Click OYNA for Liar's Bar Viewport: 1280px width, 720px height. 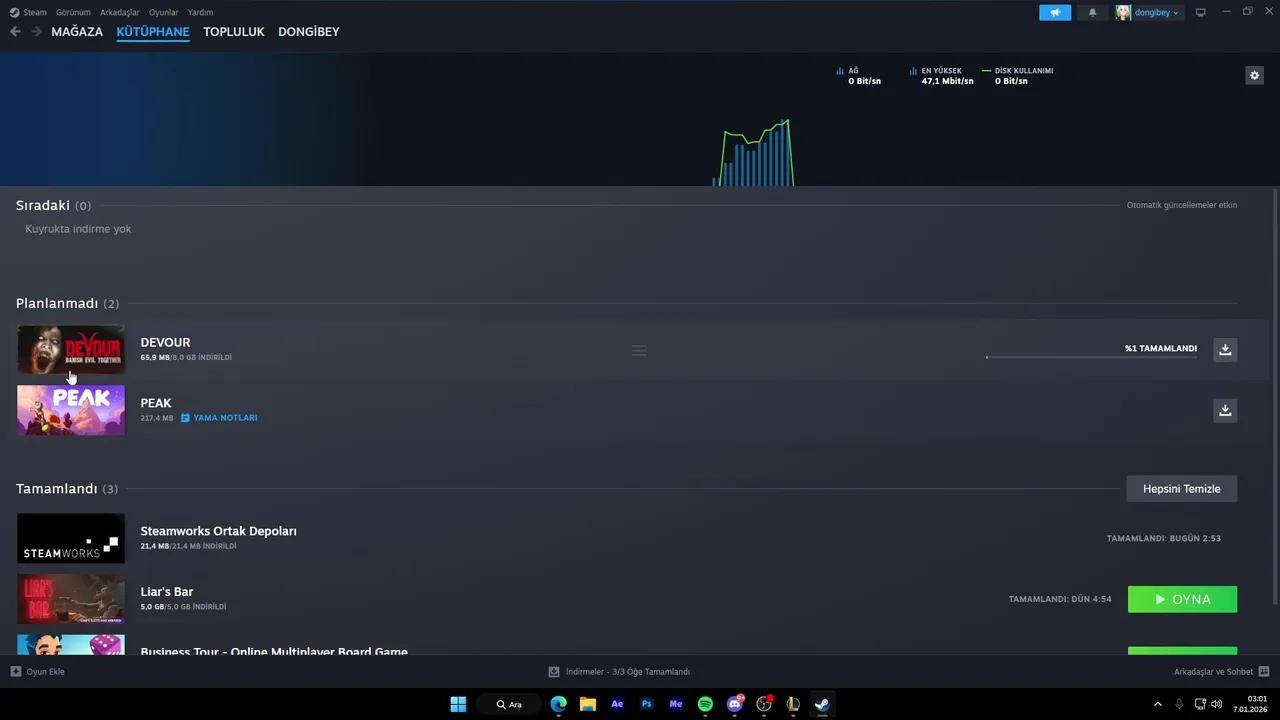point(1182,599)
